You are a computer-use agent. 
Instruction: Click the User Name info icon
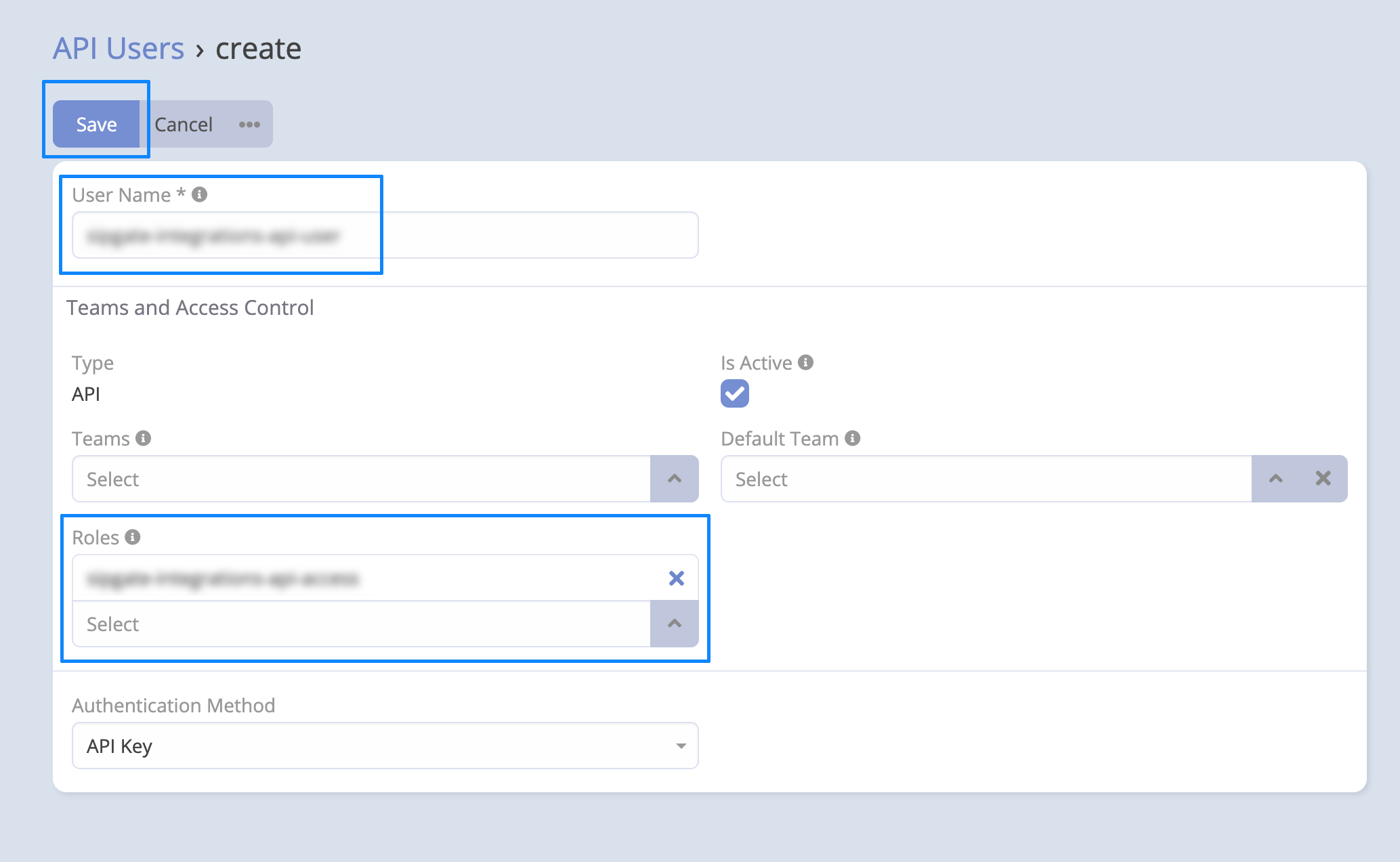199,194
